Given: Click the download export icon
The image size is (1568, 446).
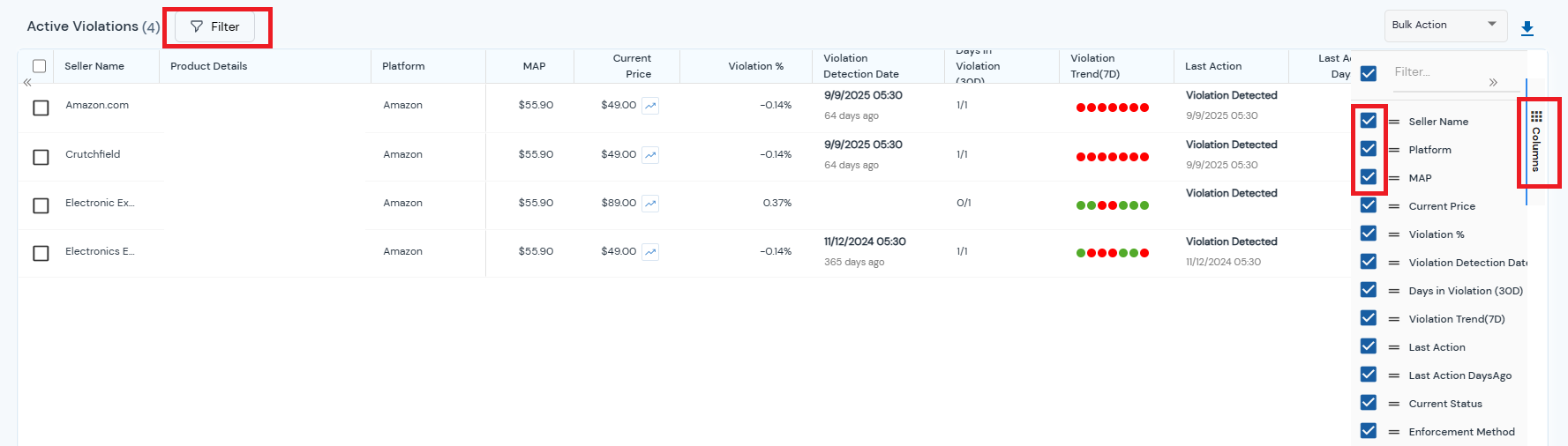Looking at the screenshot, I should point(1527,28).
